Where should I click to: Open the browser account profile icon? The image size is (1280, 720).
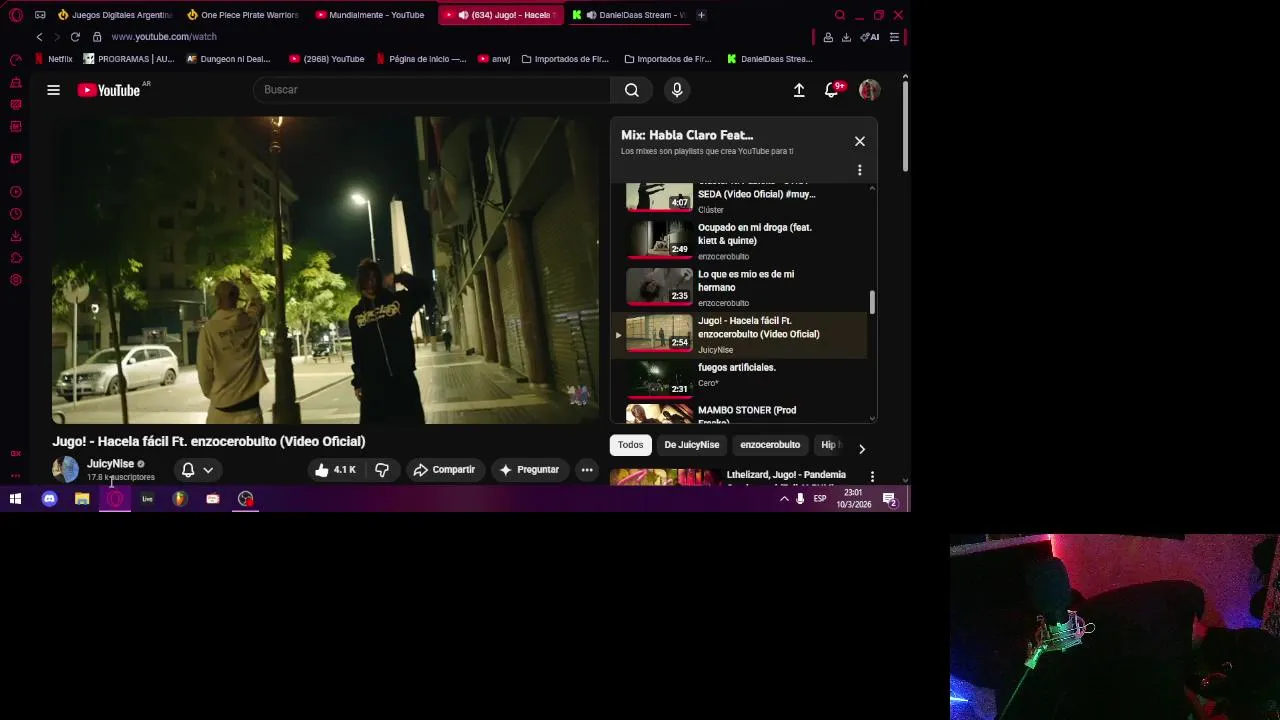click(x=828, y=37)
